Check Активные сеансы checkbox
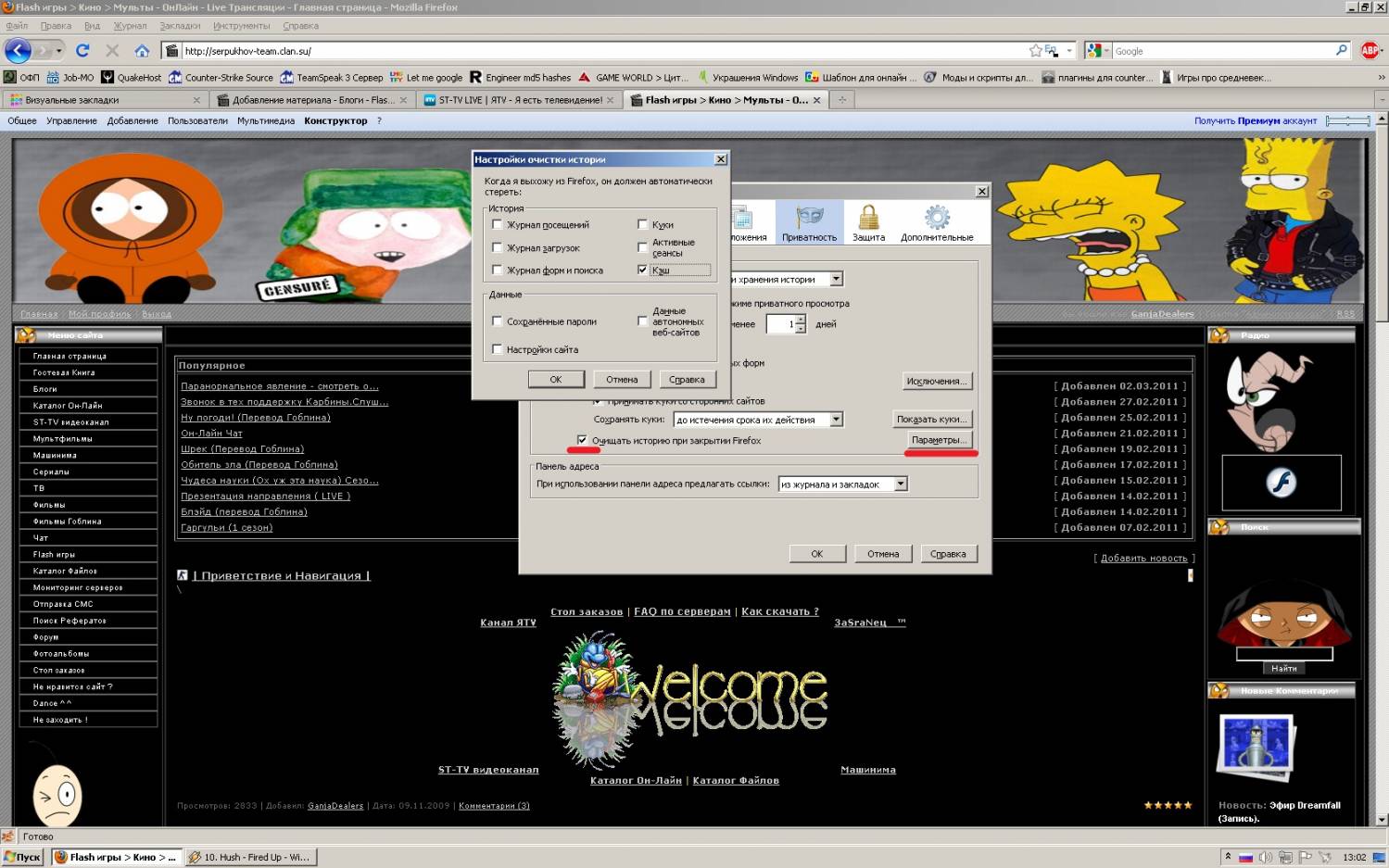Viewport: 1389px width, 868px height. coord(642,247)
